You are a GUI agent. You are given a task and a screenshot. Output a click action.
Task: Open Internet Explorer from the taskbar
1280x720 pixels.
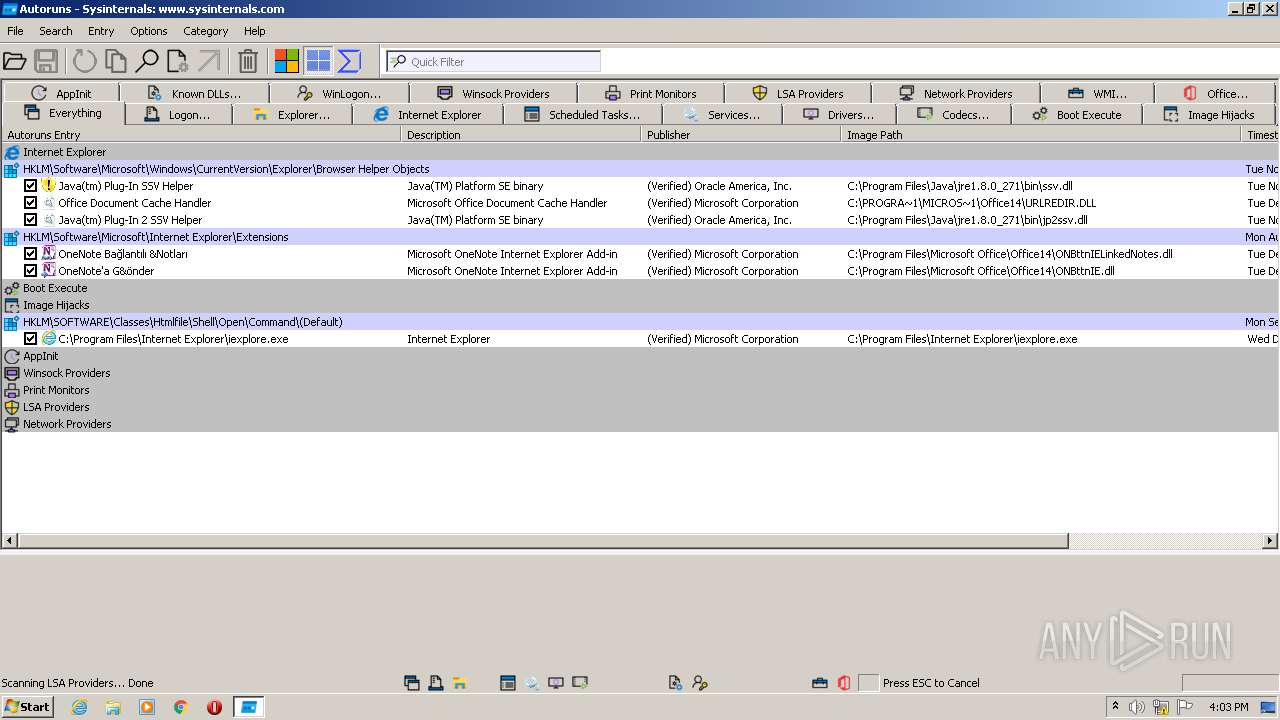(x=79, y=707)
